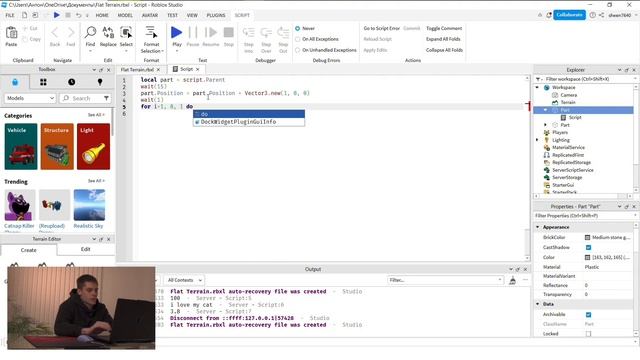Click the Toolbox search filter icon

[x=106, y=98]
